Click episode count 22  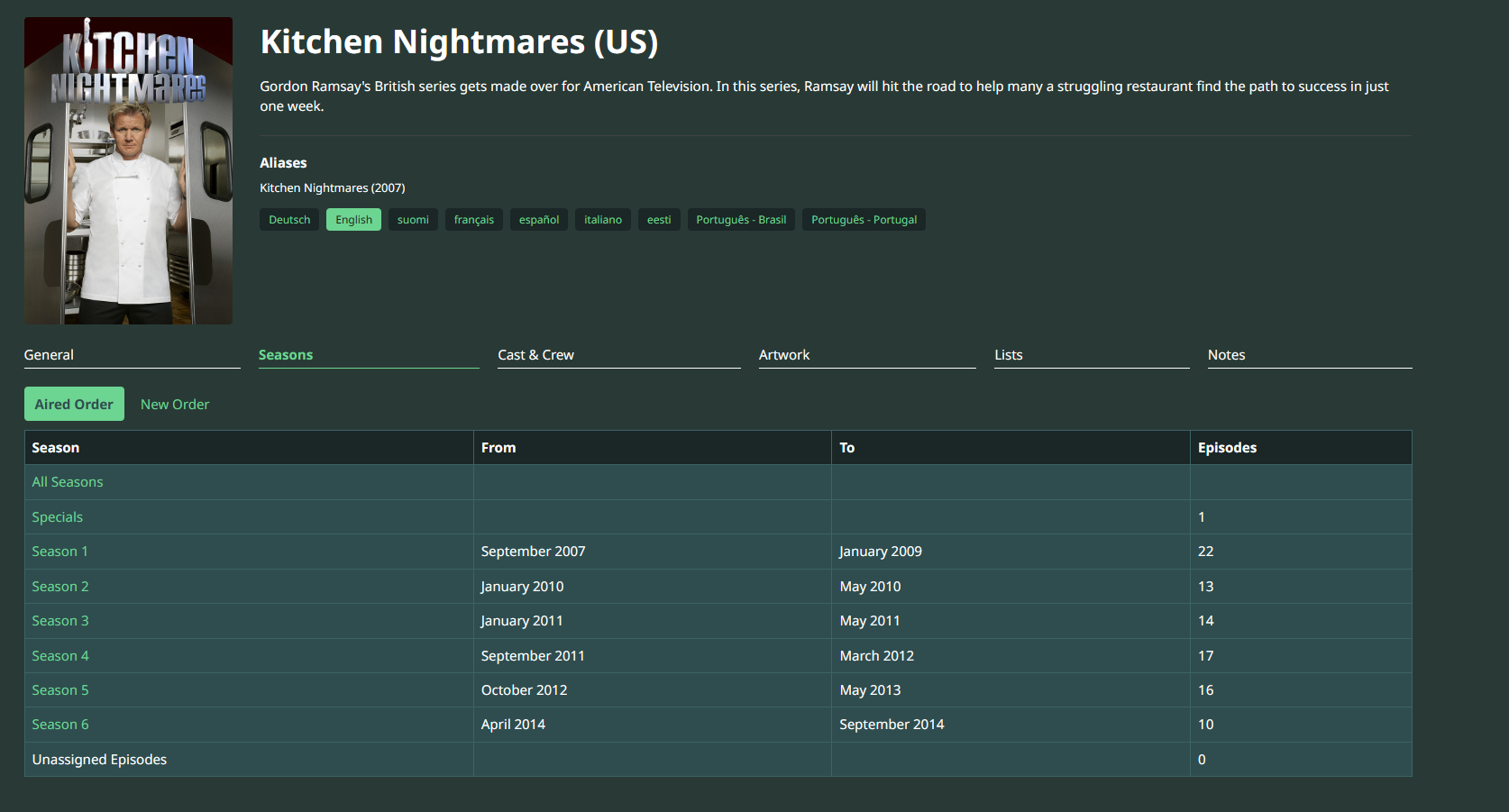(x=1205, y=552)
